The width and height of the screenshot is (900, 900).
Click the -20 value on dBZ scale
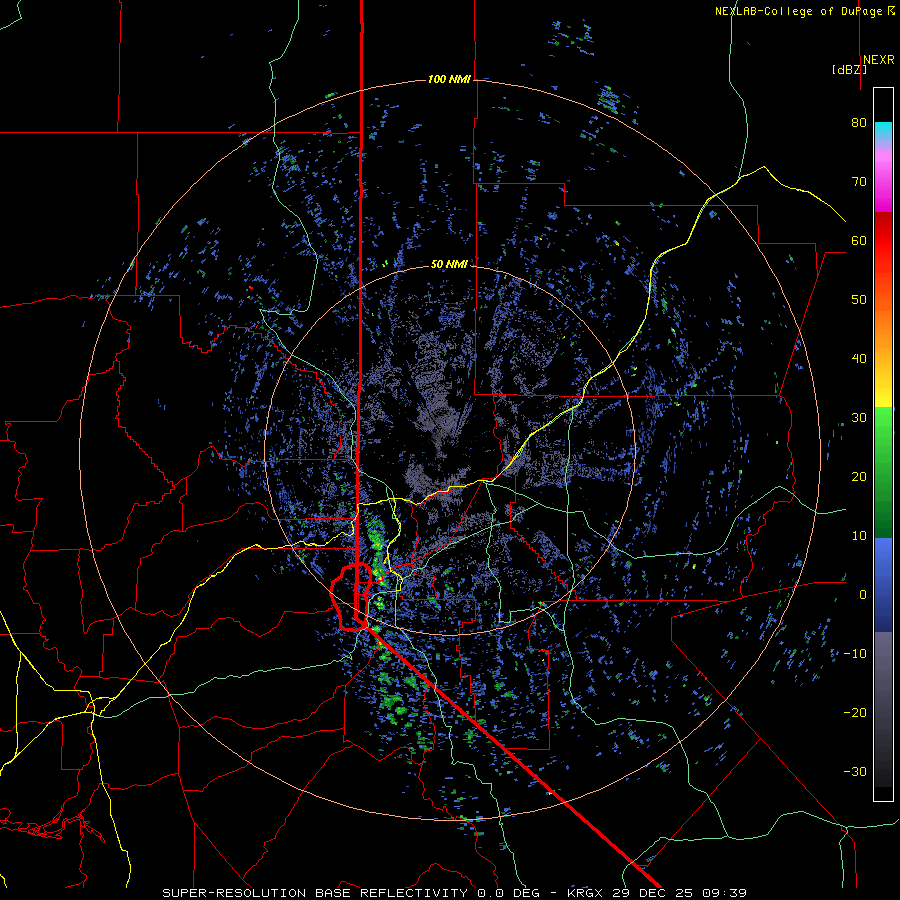[855, 712]
